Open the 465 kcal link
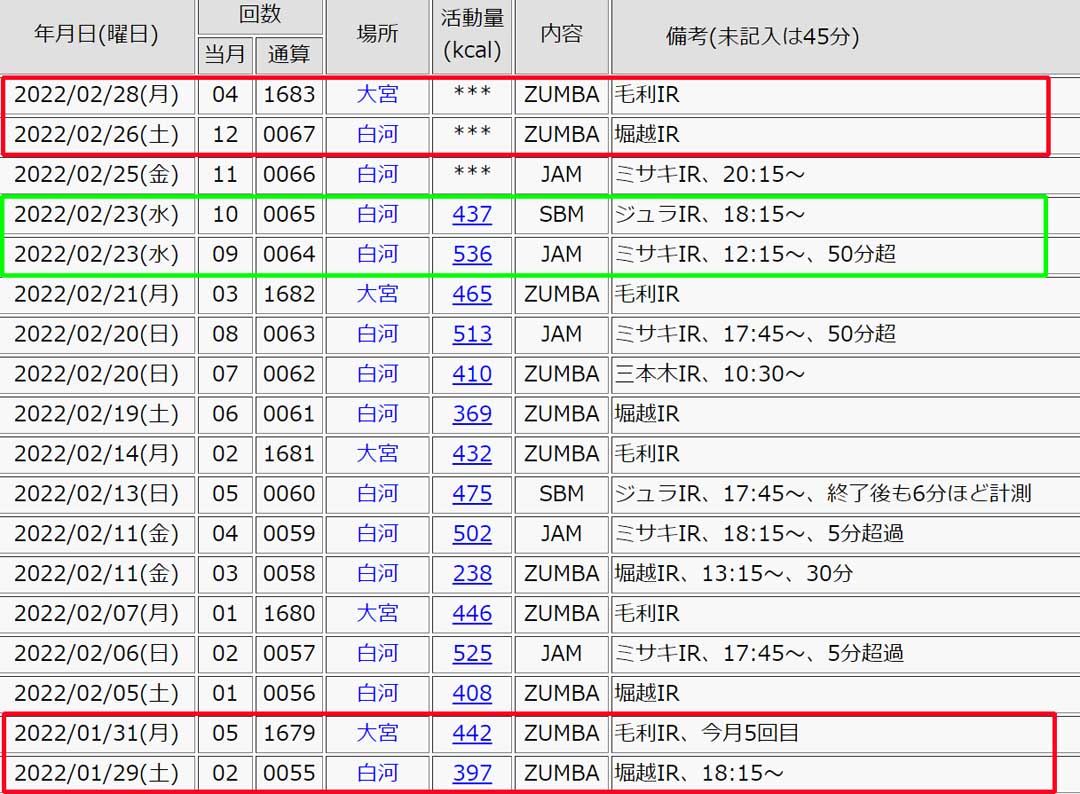 tap(472, 294)
